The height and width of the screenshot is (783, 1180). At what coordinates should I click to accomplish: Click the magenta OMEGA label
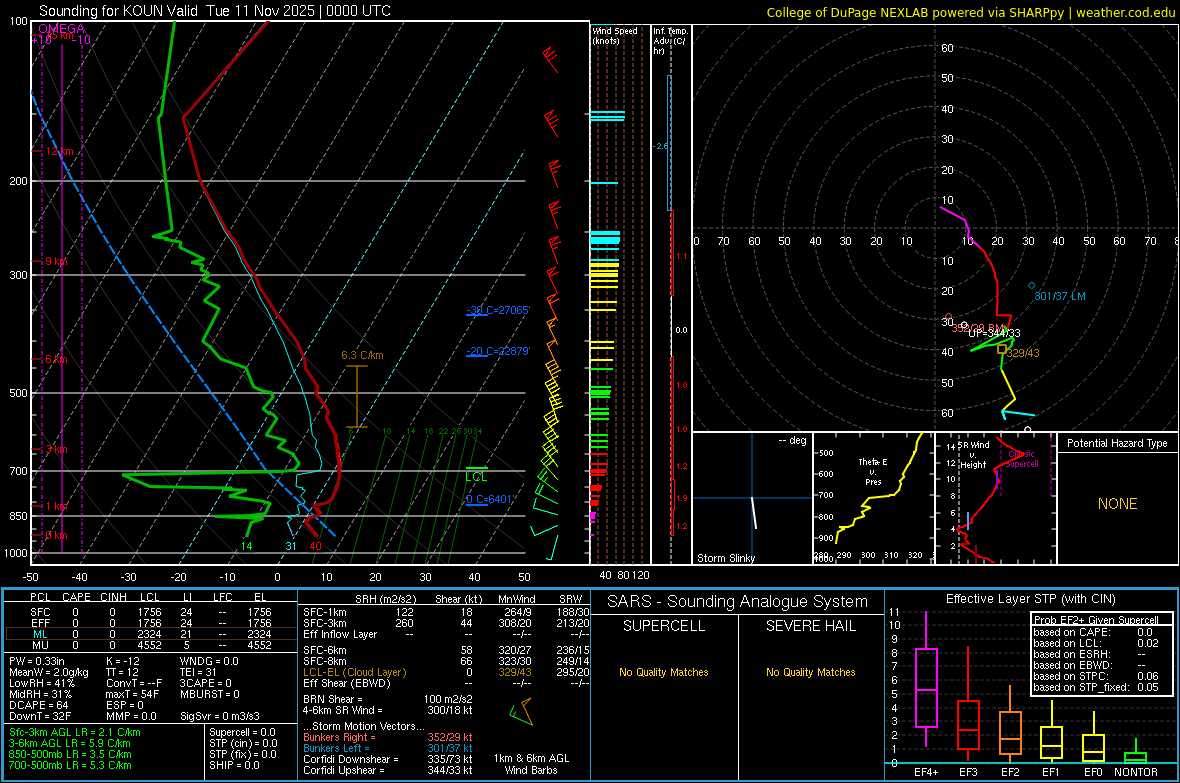62,29
